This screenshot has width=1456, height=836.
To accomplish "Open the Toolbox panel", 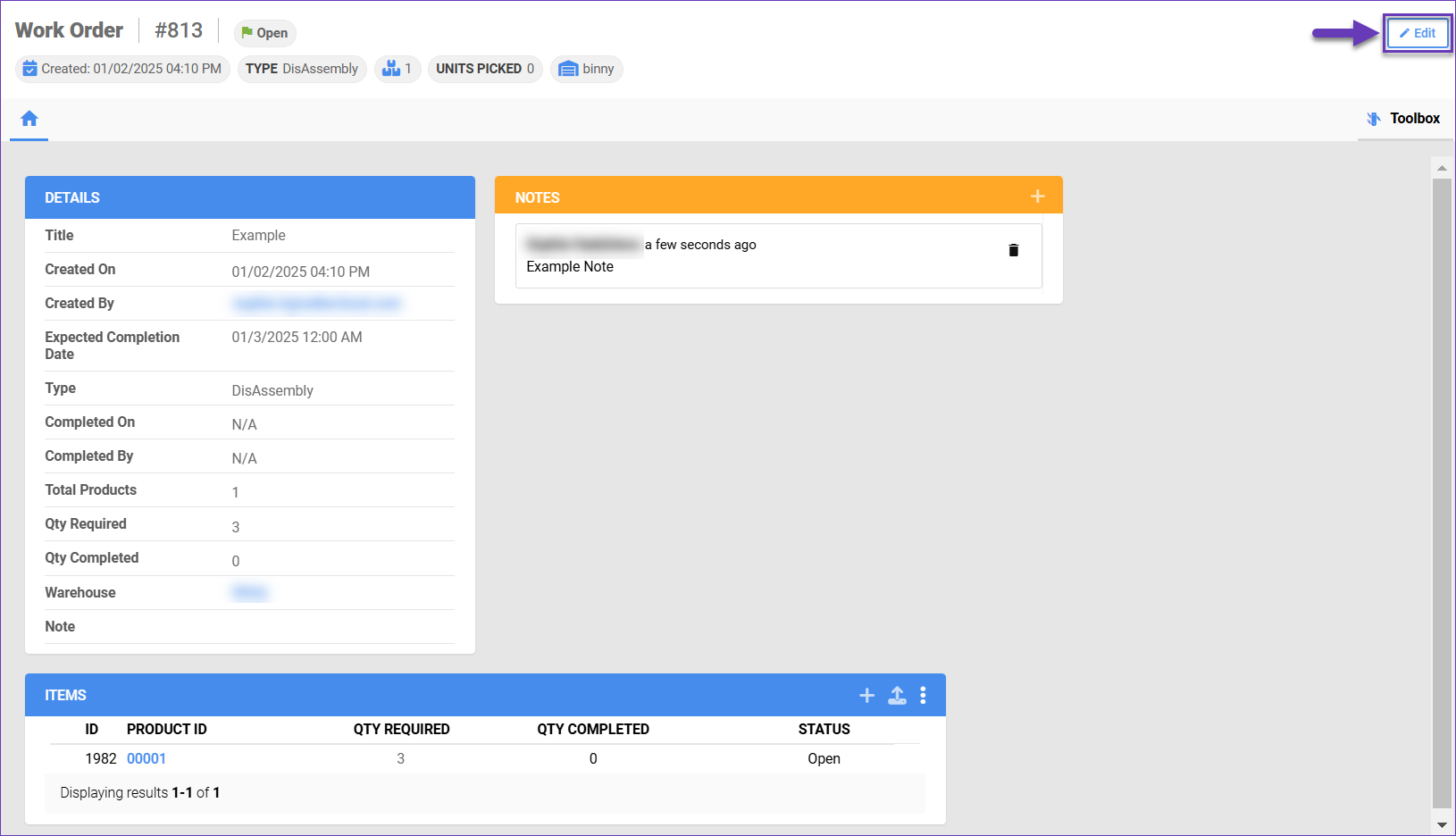I will coord(1404,119).
